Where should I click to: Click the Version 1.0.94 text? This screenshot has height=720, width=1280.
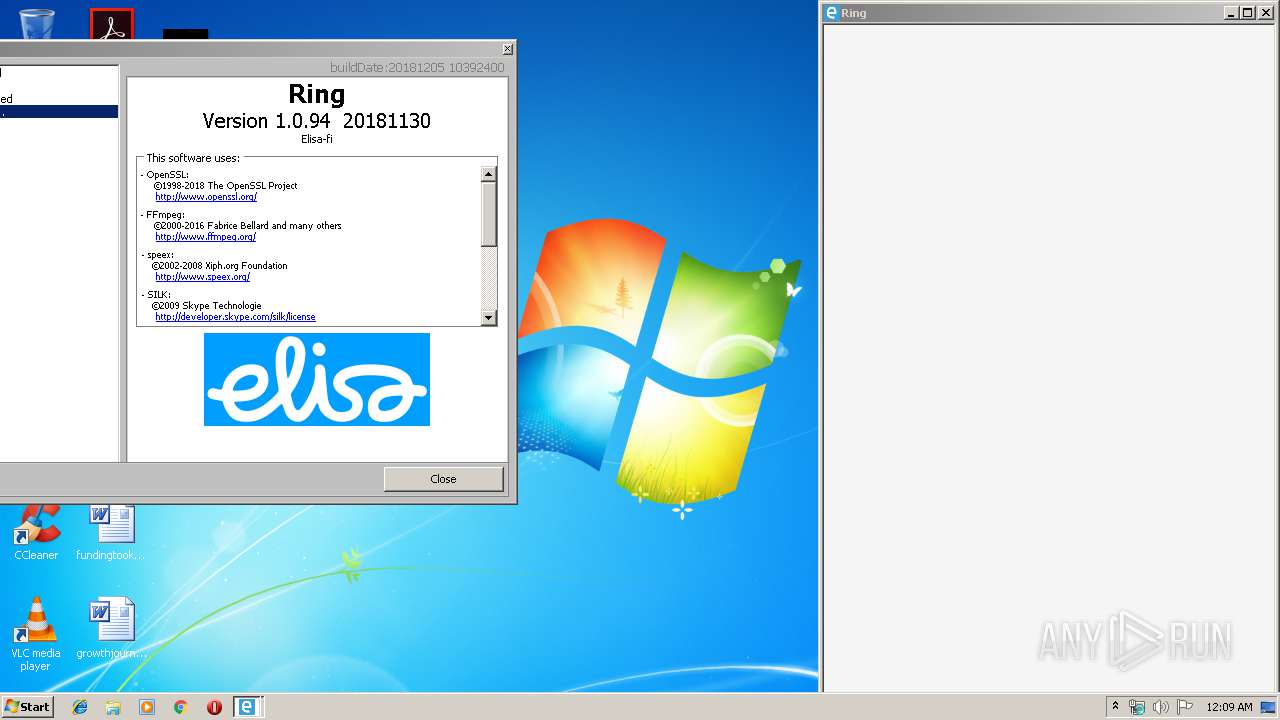tap(316, 121)
